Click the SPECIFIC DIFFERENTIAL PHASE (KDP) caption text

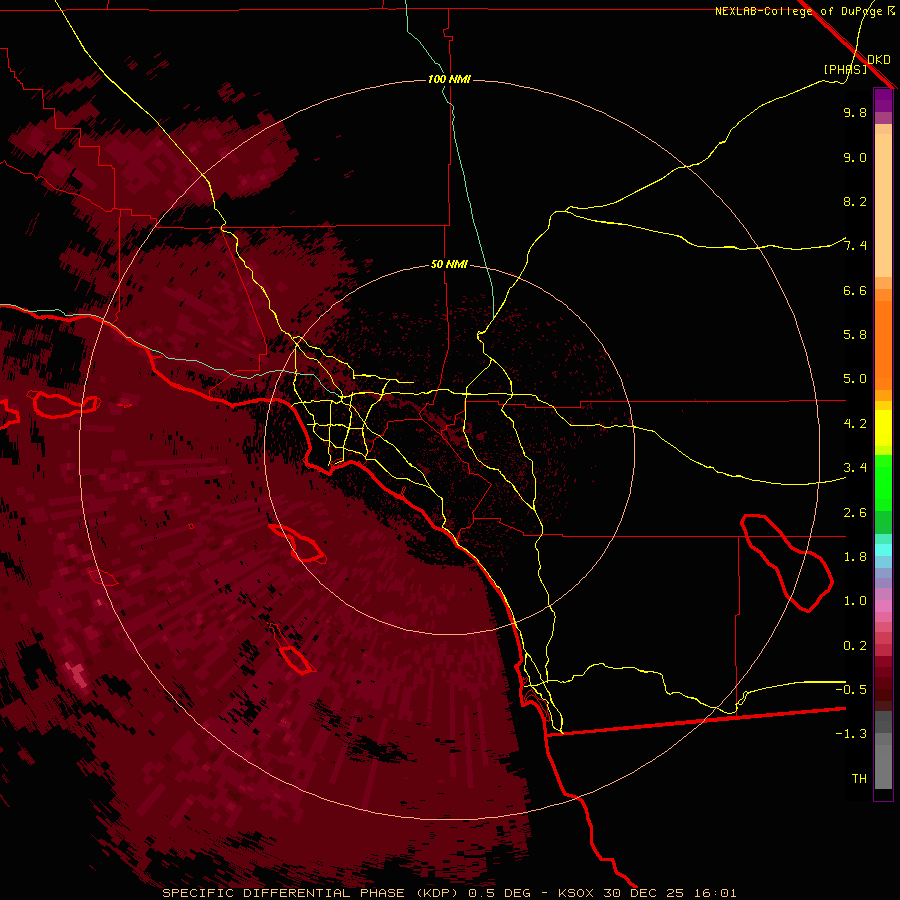pyautogui.click(x=312, y=893)
